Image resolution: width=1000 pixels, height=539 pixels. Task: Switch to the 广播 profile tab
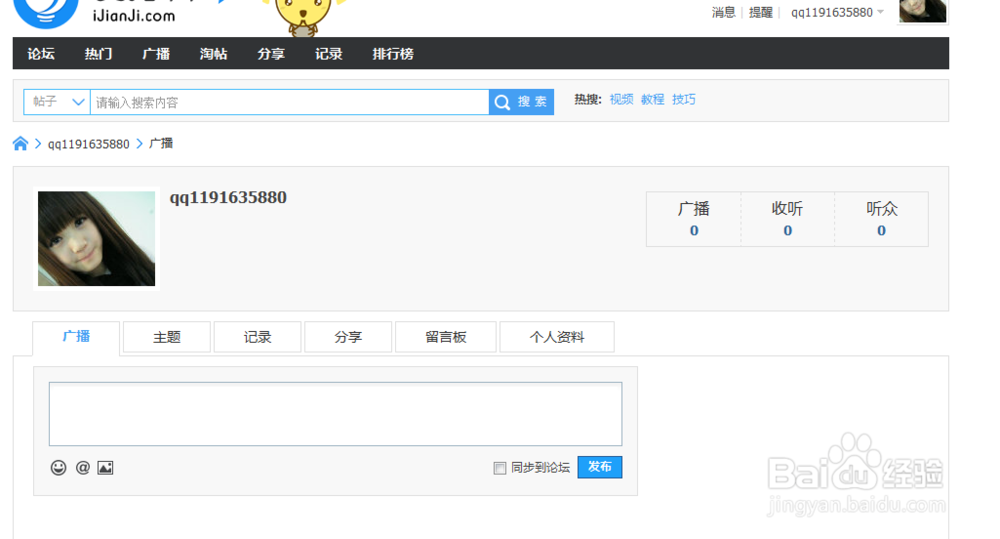point(76,337)
